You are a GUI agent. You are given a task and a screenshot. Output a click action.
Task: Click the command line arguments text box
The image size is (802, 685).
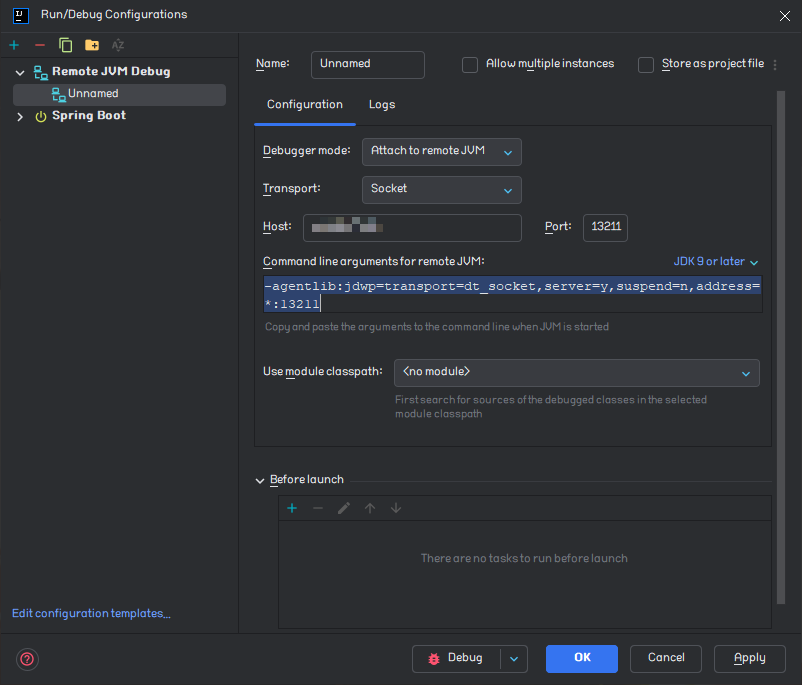[x=513, y=294]
